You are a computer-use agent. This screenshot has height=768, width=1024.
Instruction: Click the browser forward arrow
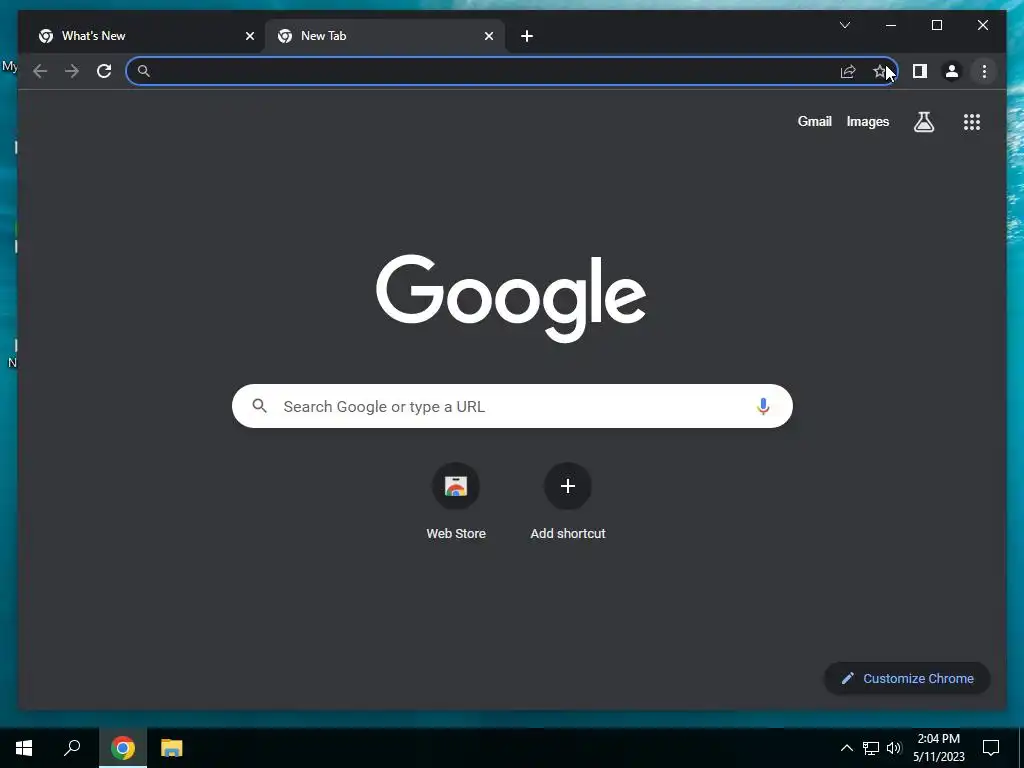[72, 71]
